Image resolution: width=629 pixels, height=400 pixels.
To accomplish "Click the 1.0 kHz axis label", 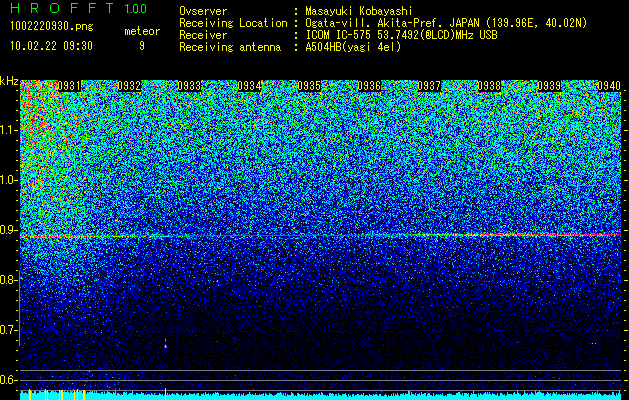I will click(9, 180).
